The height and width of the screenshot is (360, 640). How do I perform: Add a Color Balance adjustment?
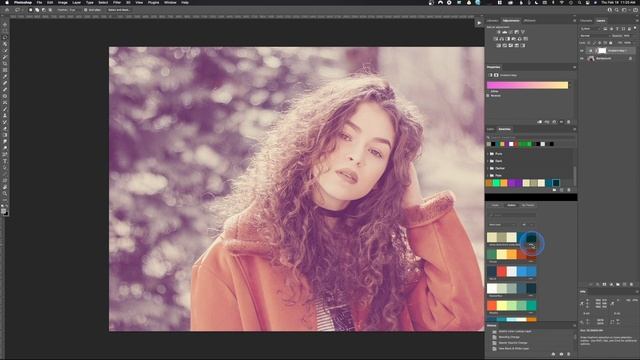(502, 39)
